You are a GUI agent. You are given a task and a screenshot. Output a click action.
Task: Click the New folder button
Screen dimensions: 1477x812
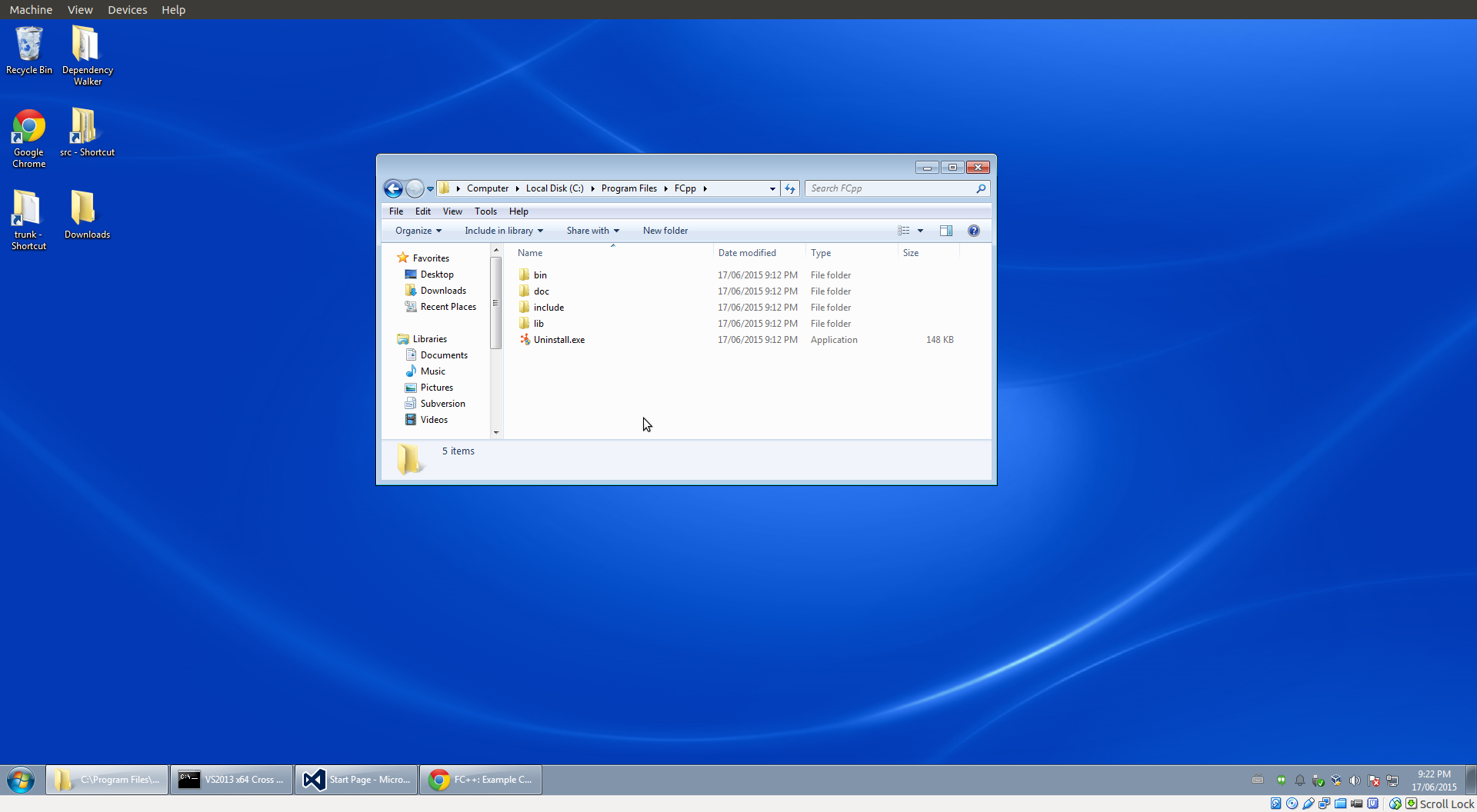click(x=665, y=231)
